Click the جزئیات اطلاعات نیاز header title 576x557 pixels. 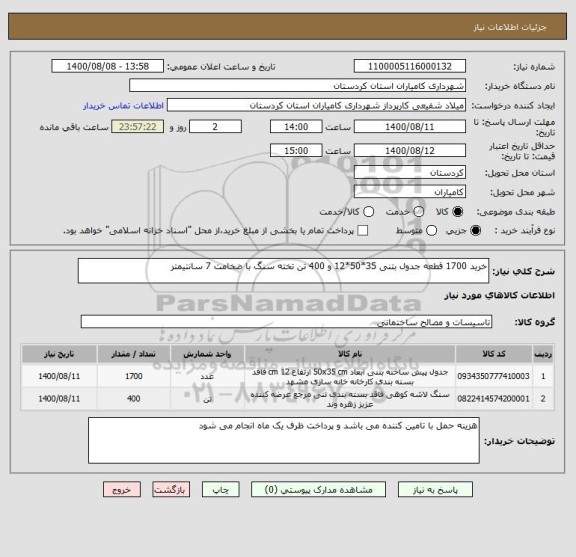(510, 27)
